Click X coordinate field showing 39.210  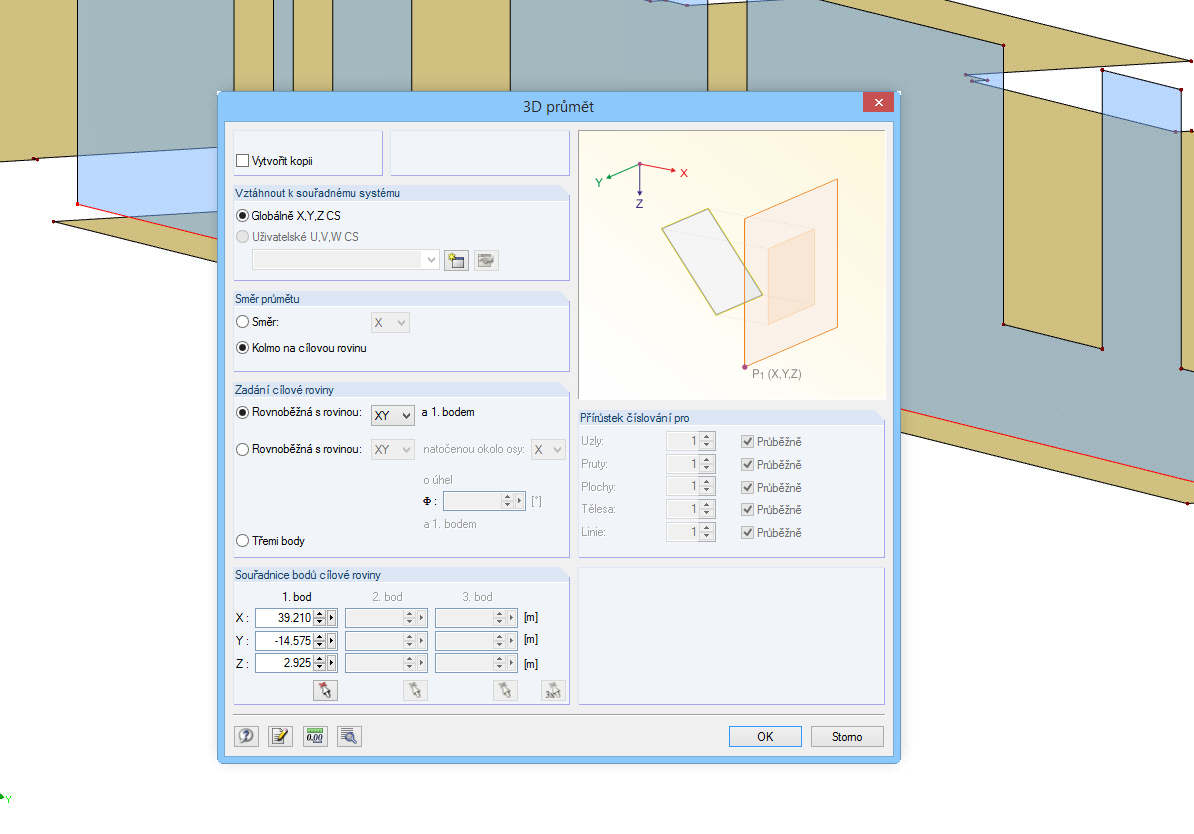coord(285,618)
